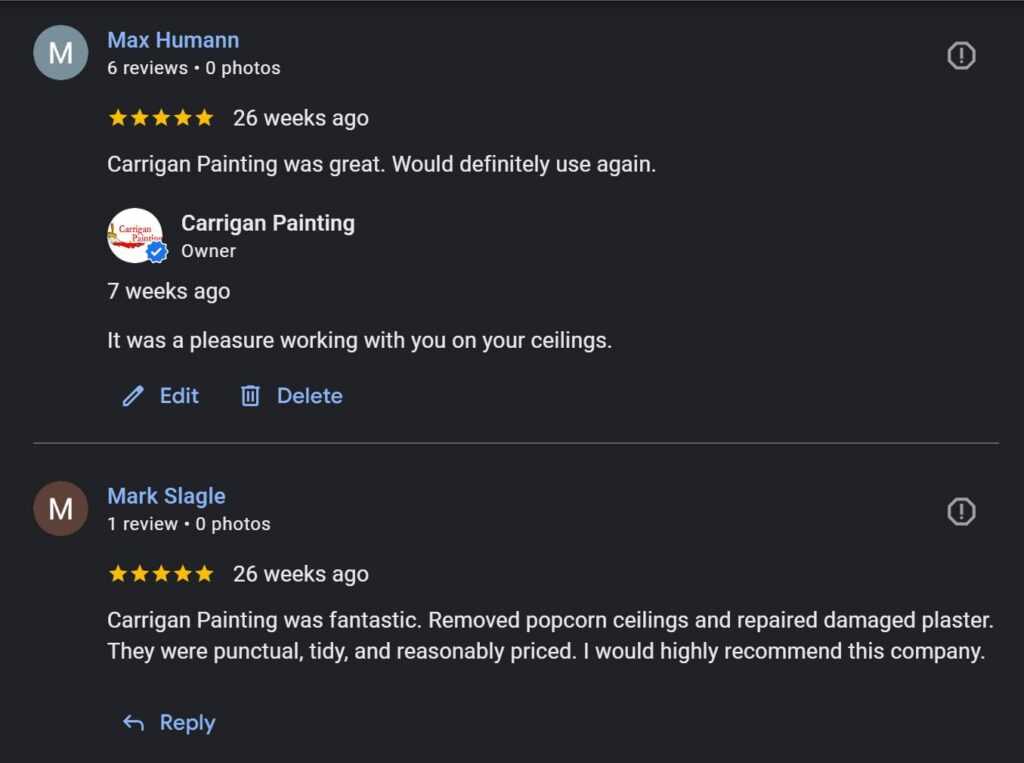
Task: Click Delete to remove the owner response
Action: [310, 396]
